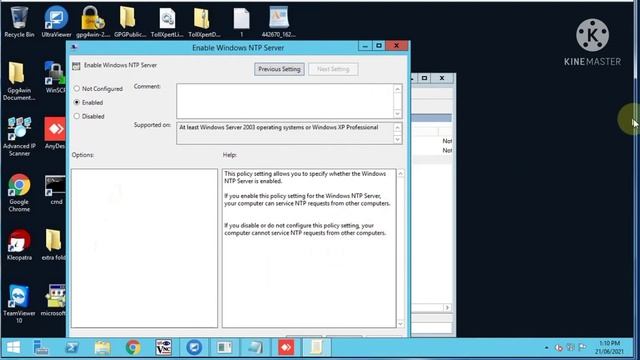This screenshot has width=640, height=360.
Task: Select the Google Chrome desktop shortcut
Action: point(19,193)
